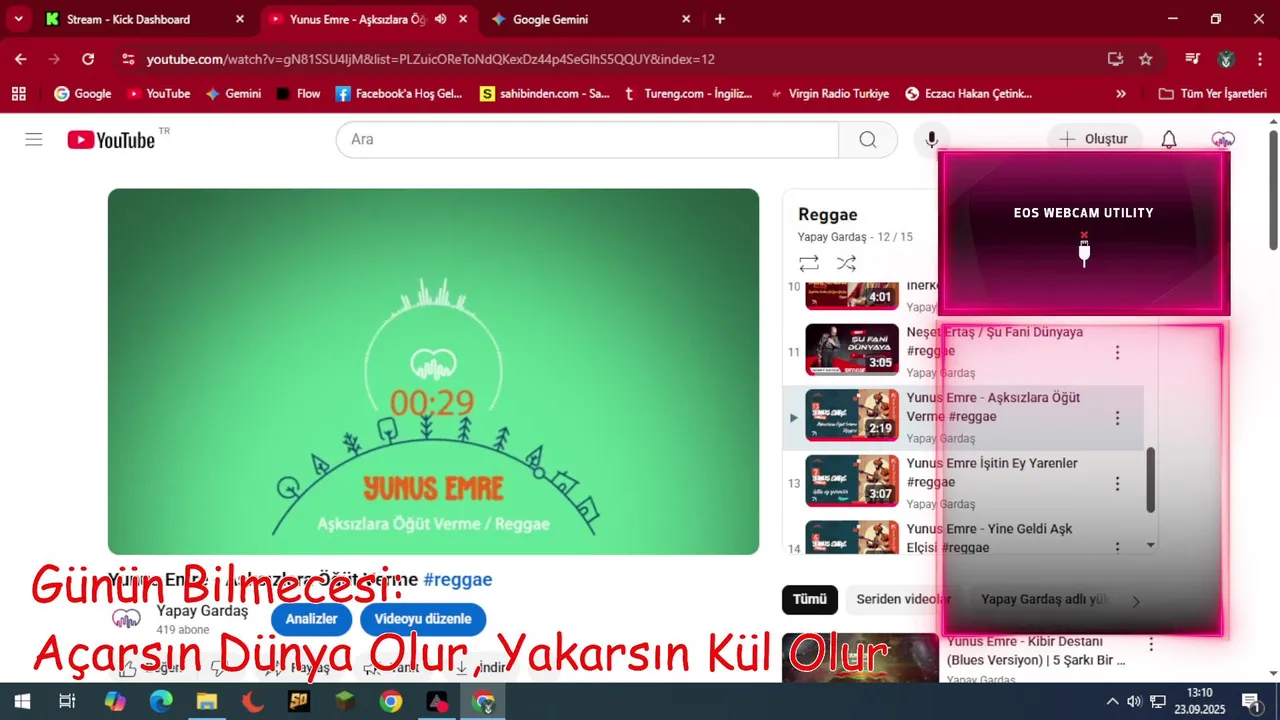Open the Minecraft block taskbar icon
The height and width of the screenshot is (720, 1280).
point(345,701)
